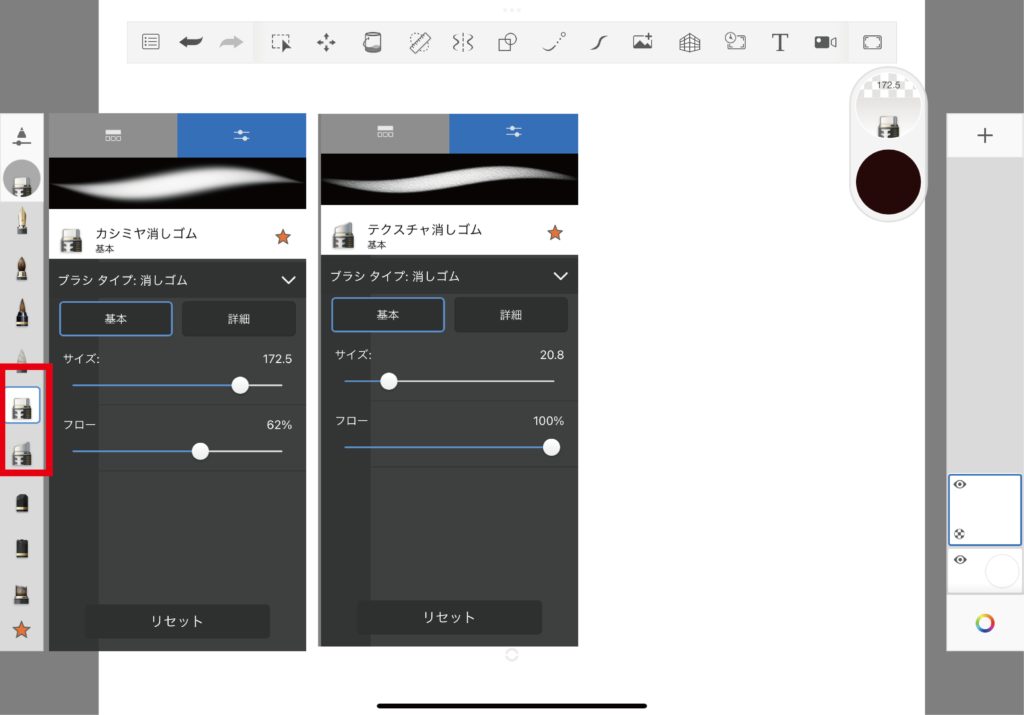
Task: Undo the last stroke
Action: pyautogui.click(x=191, y=42)
